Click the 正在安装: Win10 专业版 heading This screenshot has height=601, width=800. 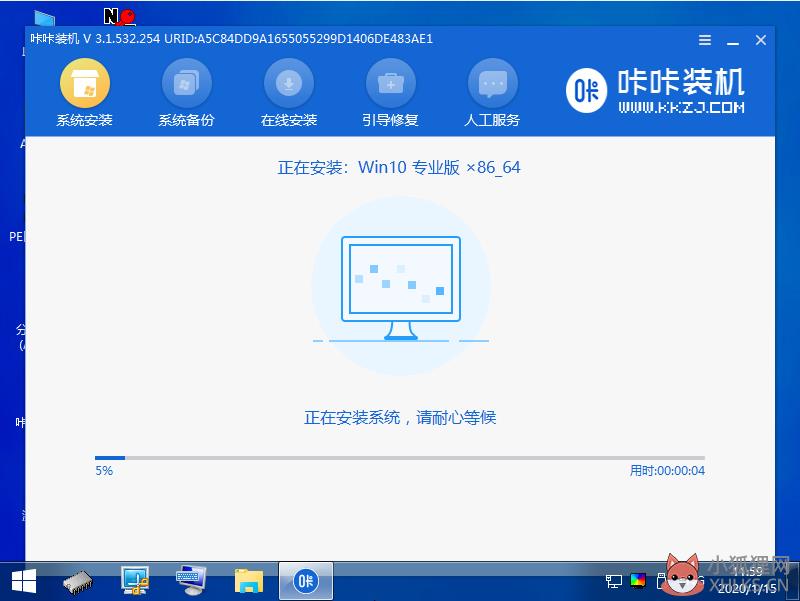pos(399,167)
